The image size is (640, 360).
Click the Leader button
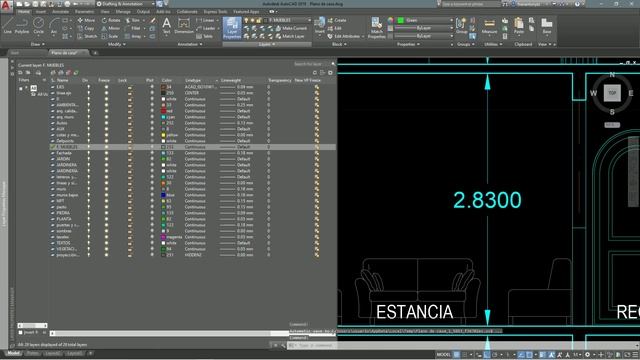click(x=206, y=28)
